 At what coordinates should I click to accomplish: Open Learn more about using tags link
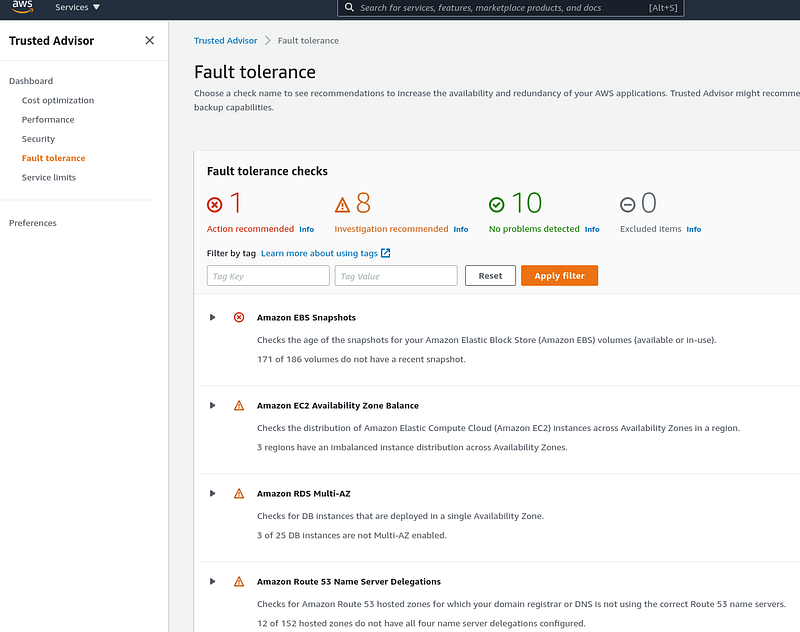click(x=319, y=253)
